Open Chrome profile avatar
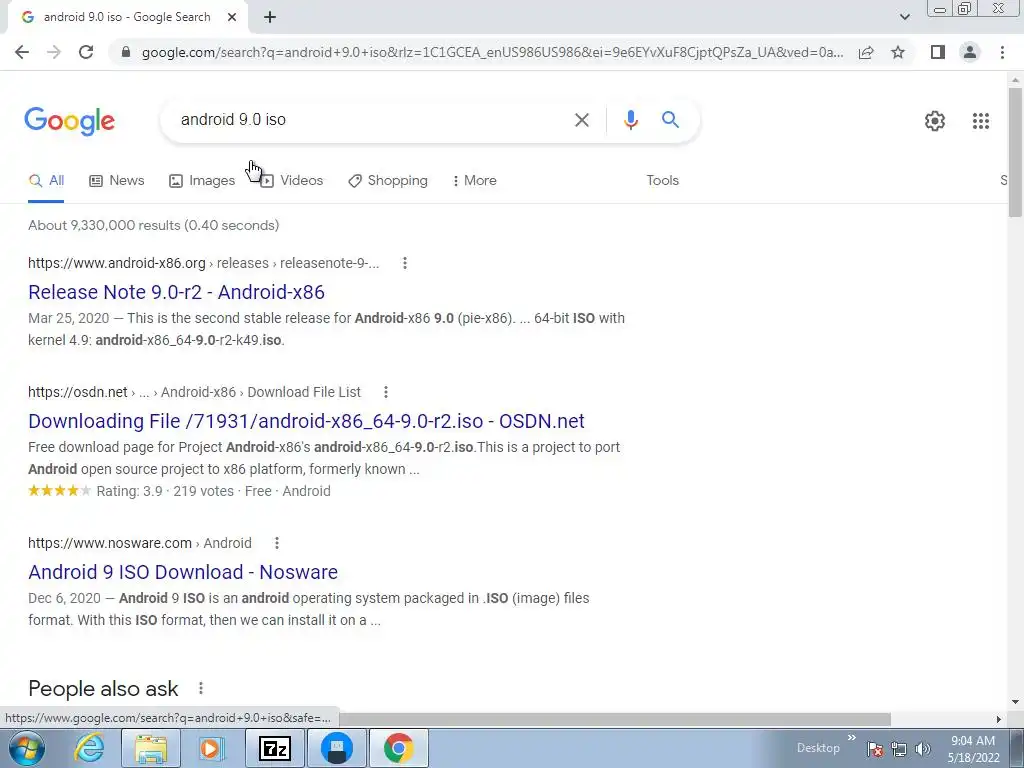This screenshot has height=768, width=1024. point(970,52)
